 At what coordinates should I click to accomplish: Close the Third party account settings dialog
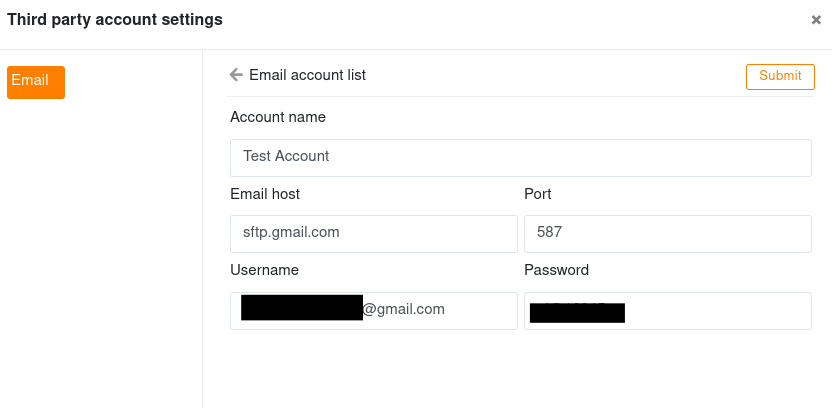816,20
